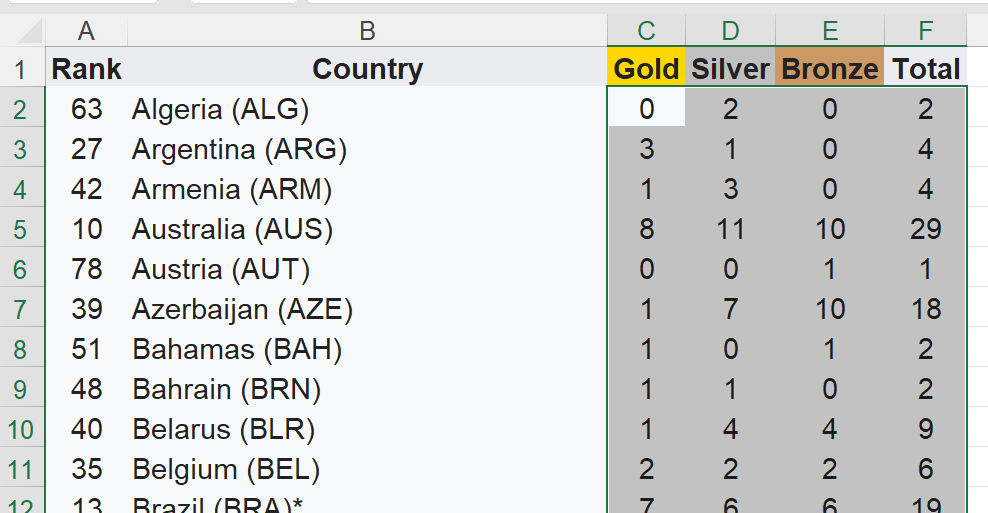The height and width of the screenshot is (513, 988).
Task: Select the Belgium (BEL) cell
Action: click(367, 470)
